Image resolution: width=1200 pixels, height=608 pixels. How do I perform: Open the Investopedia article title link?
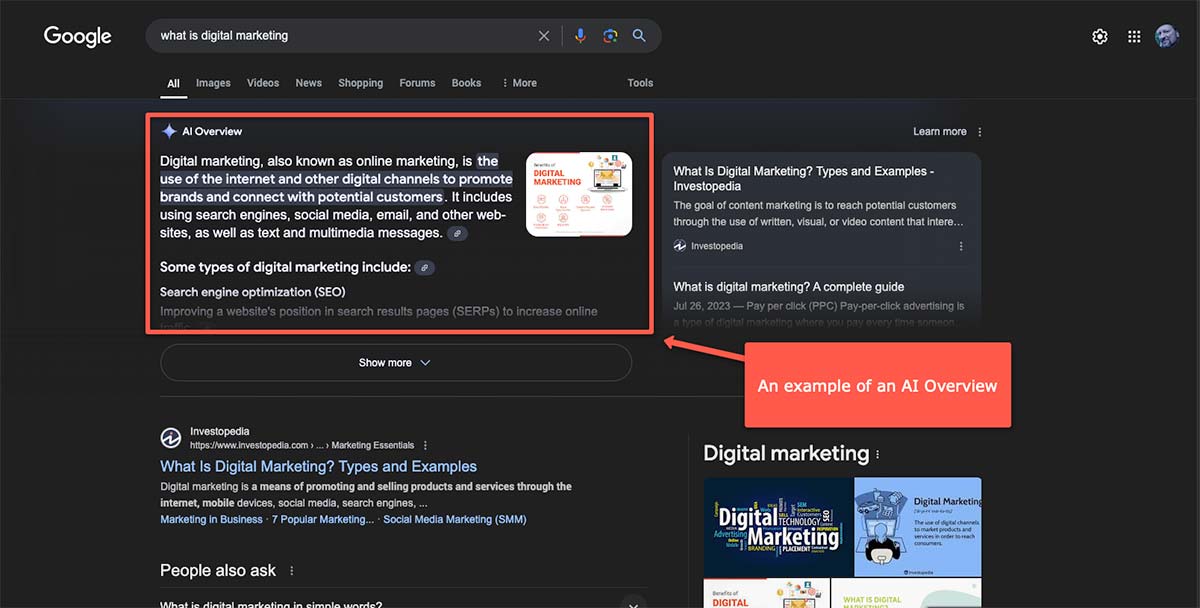point(317,466)
